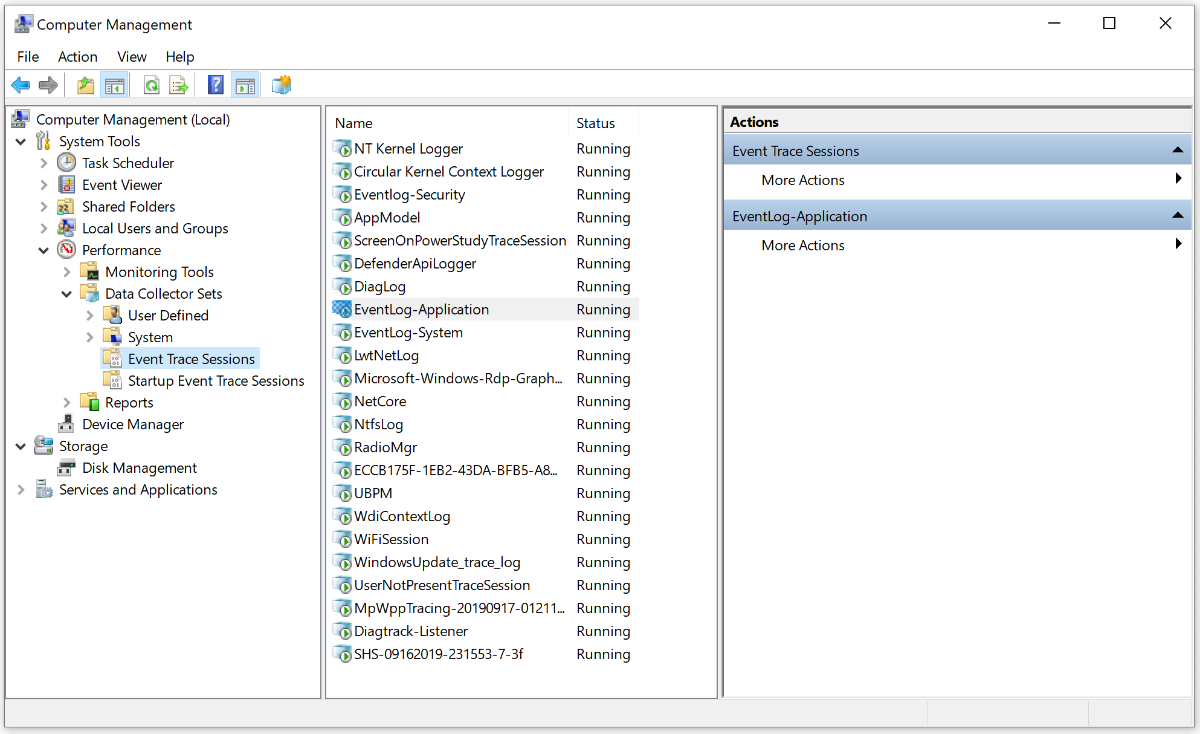Collapse the Event Trace Sessions actions header
1200x734 pixels.
click(x=1177, y=151)
